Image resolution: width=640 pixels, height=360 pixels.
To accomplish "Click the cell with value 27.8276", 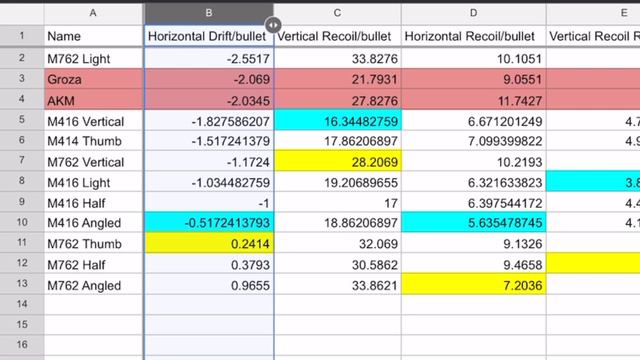I will pos(338,100).
